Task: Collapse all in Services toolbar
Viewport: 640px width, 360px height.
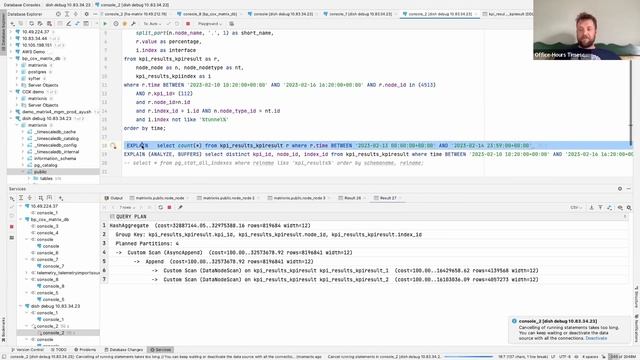Action: (29, 198)
